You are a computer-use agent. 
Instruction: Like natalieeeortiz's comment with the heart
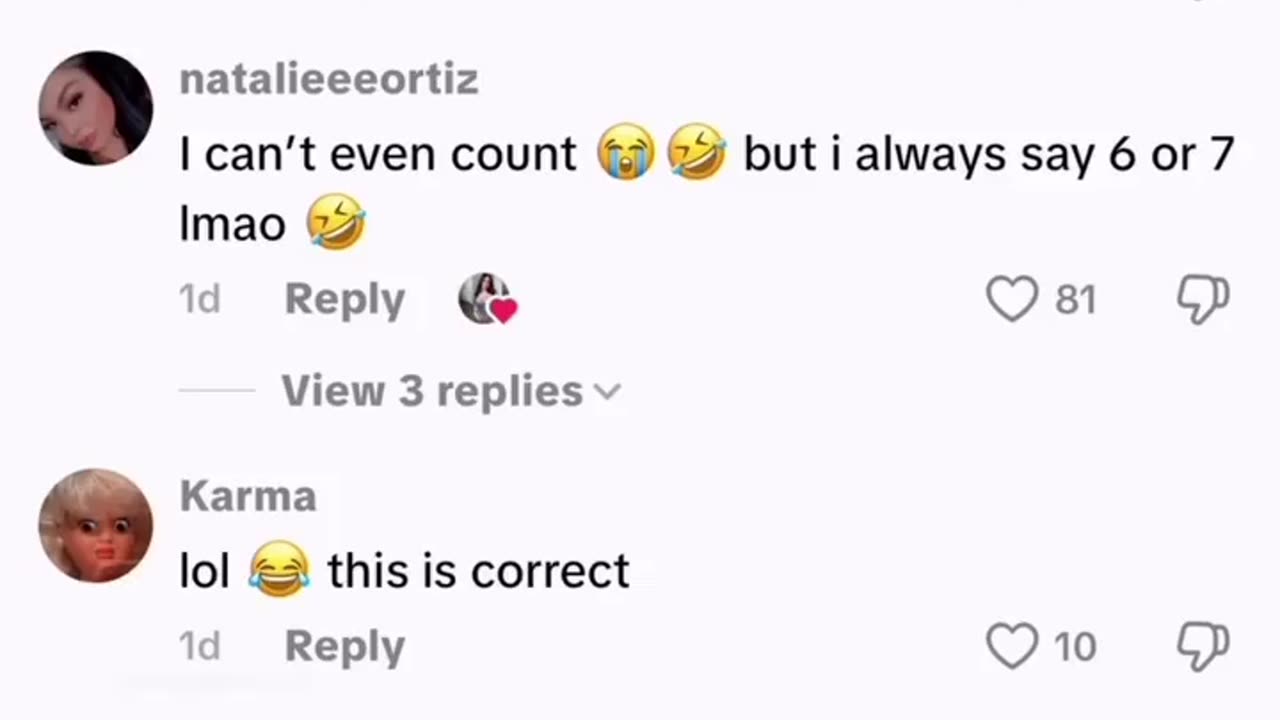1012,299
